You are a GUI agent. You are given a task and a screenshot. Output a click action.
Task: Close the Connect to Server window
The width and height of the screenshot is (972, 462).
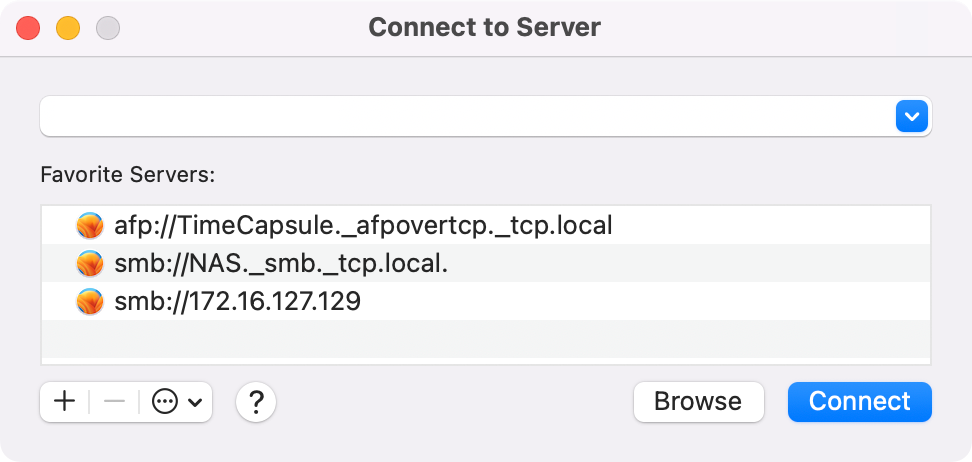[28, 27]
